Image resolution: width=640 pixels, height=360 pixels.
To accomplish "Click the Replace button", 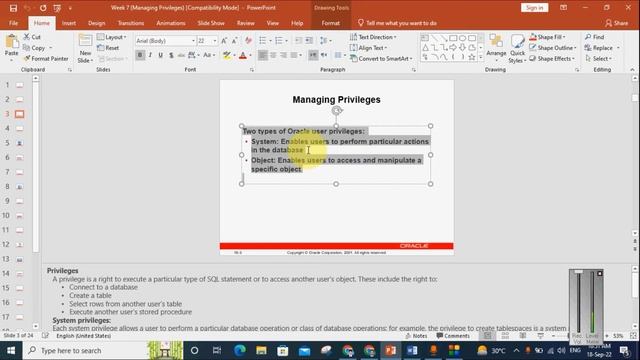I will click(x=599, y=48).
